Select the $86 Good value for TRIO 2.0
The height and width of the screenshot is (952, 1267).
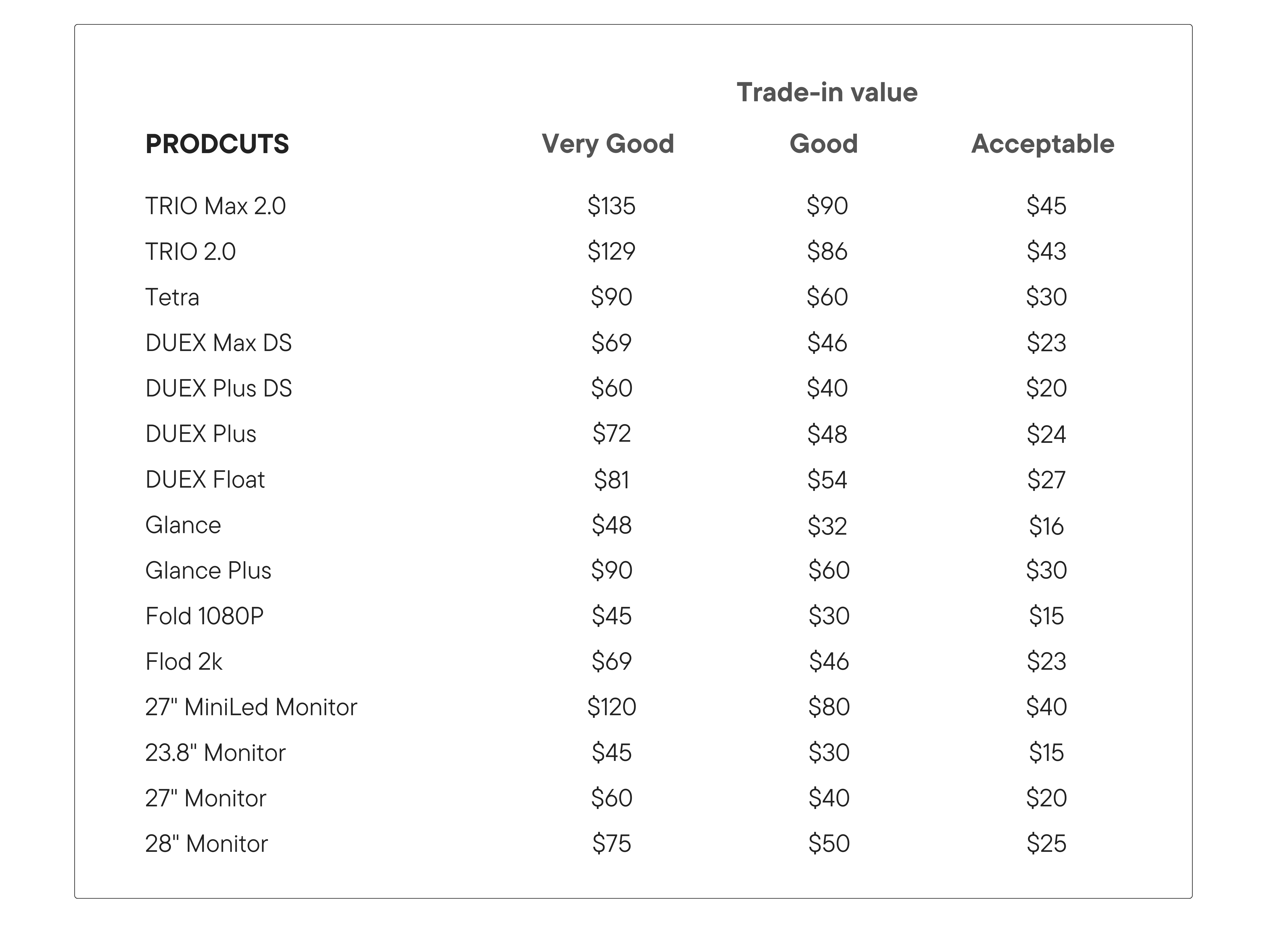tap(827, 252)
